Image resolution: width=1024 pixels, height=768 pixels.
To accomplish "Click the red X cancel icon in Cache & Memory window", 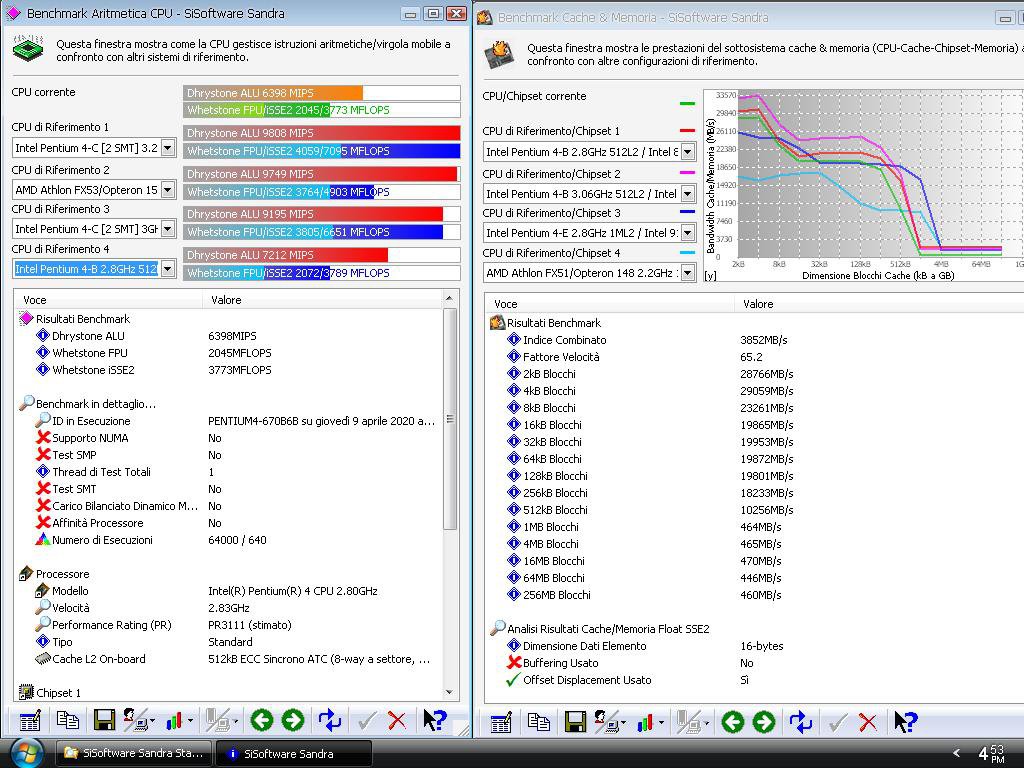I will pos(868,722).
